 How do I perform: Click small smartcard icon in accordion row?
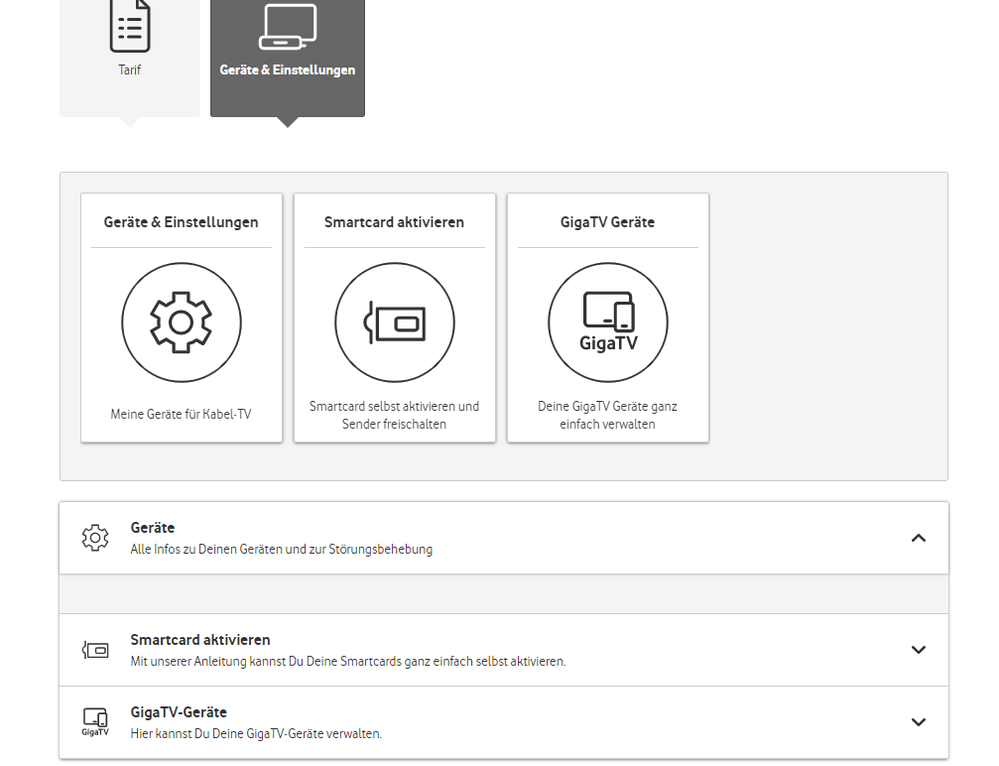pyautogui.click(x=96, y=650)
